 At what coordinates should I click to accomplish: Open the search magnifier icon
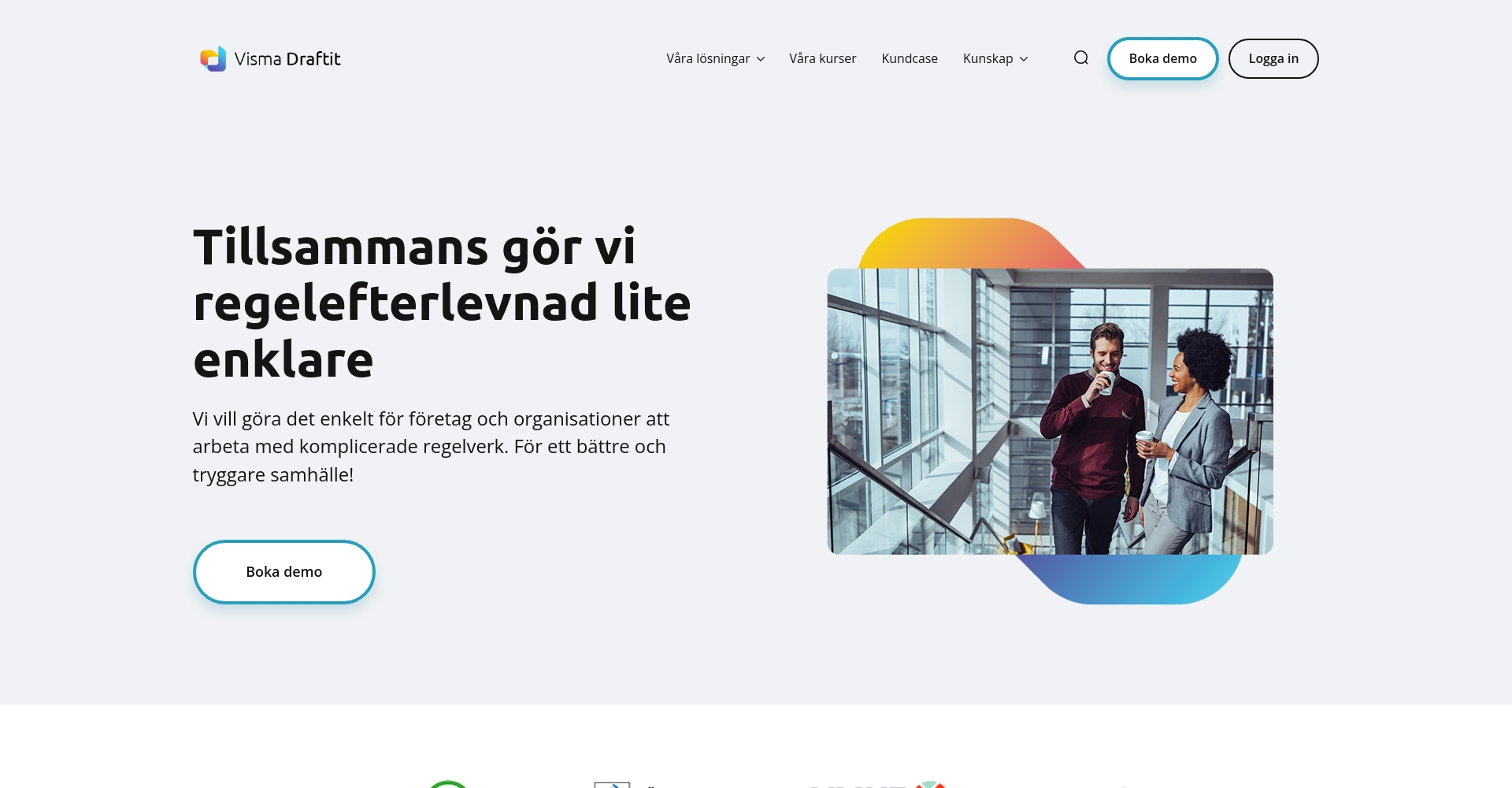pos(1081,58)
